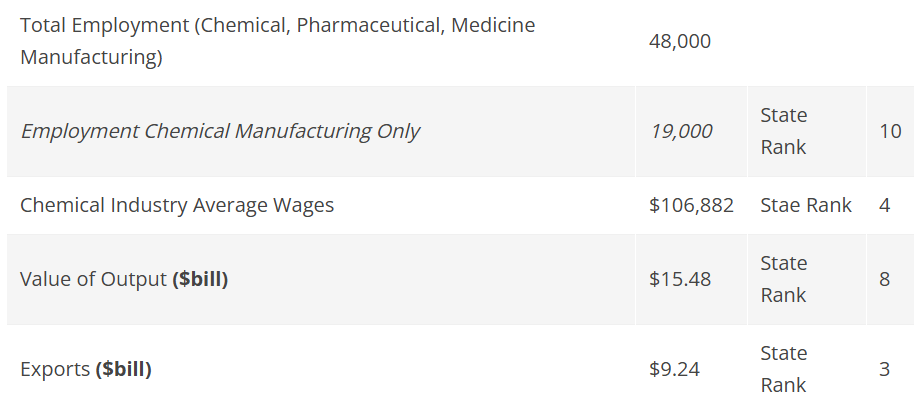Click the italic Employment Chemical Manufacturing Only label
Screen dimensions: 918x417
[220, 131]
